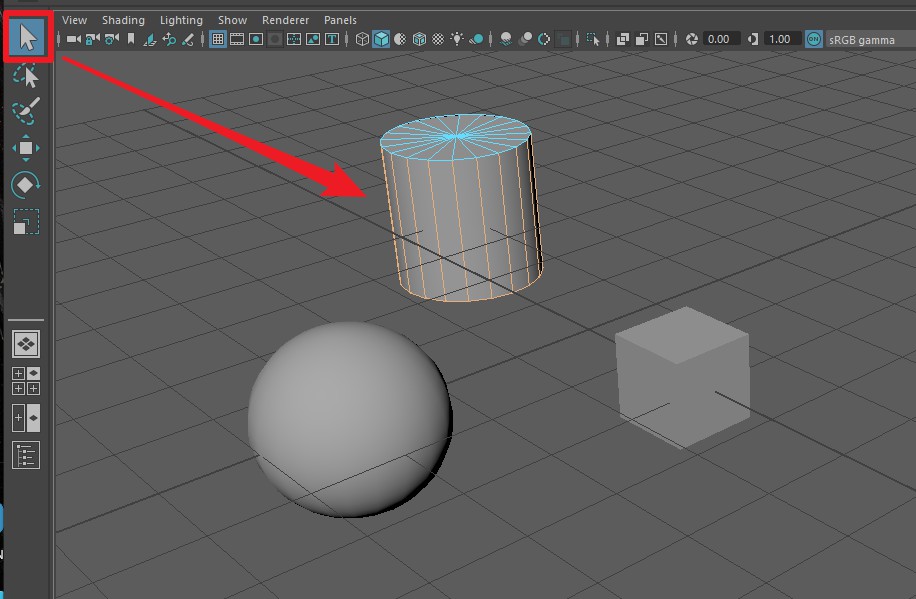Select the Scale tool
This screenshot has height=599, width=916.
[26, 221]
